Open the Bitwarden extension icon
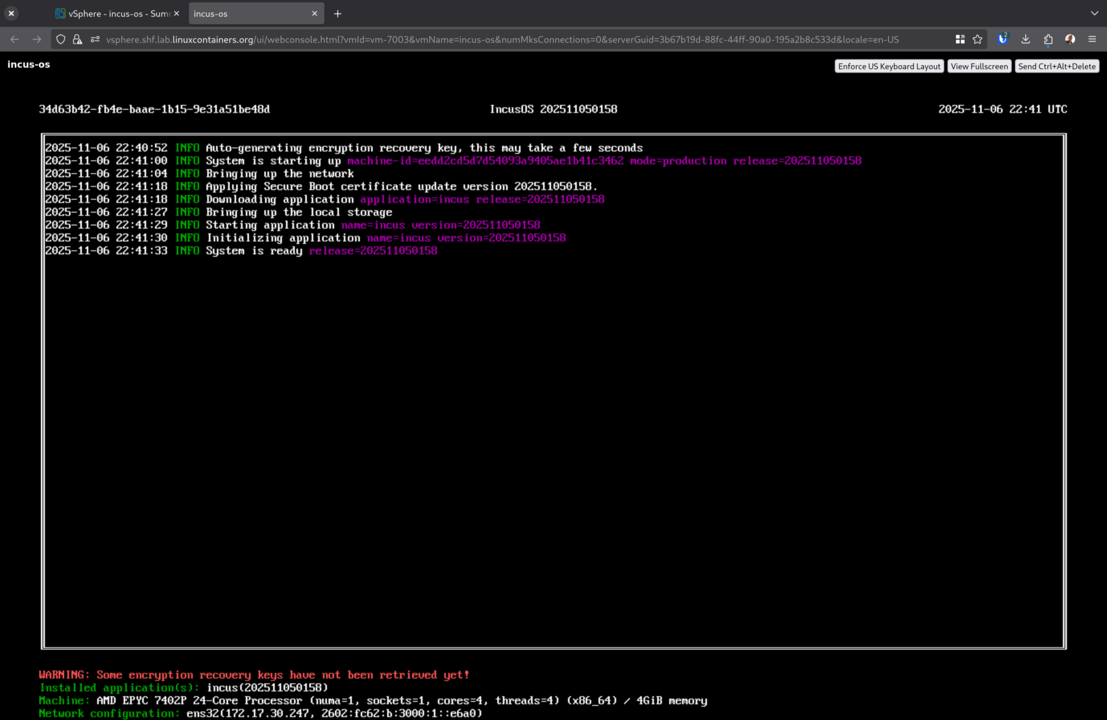Viewport: 1107px width, 720px height. click(1003, 39)
